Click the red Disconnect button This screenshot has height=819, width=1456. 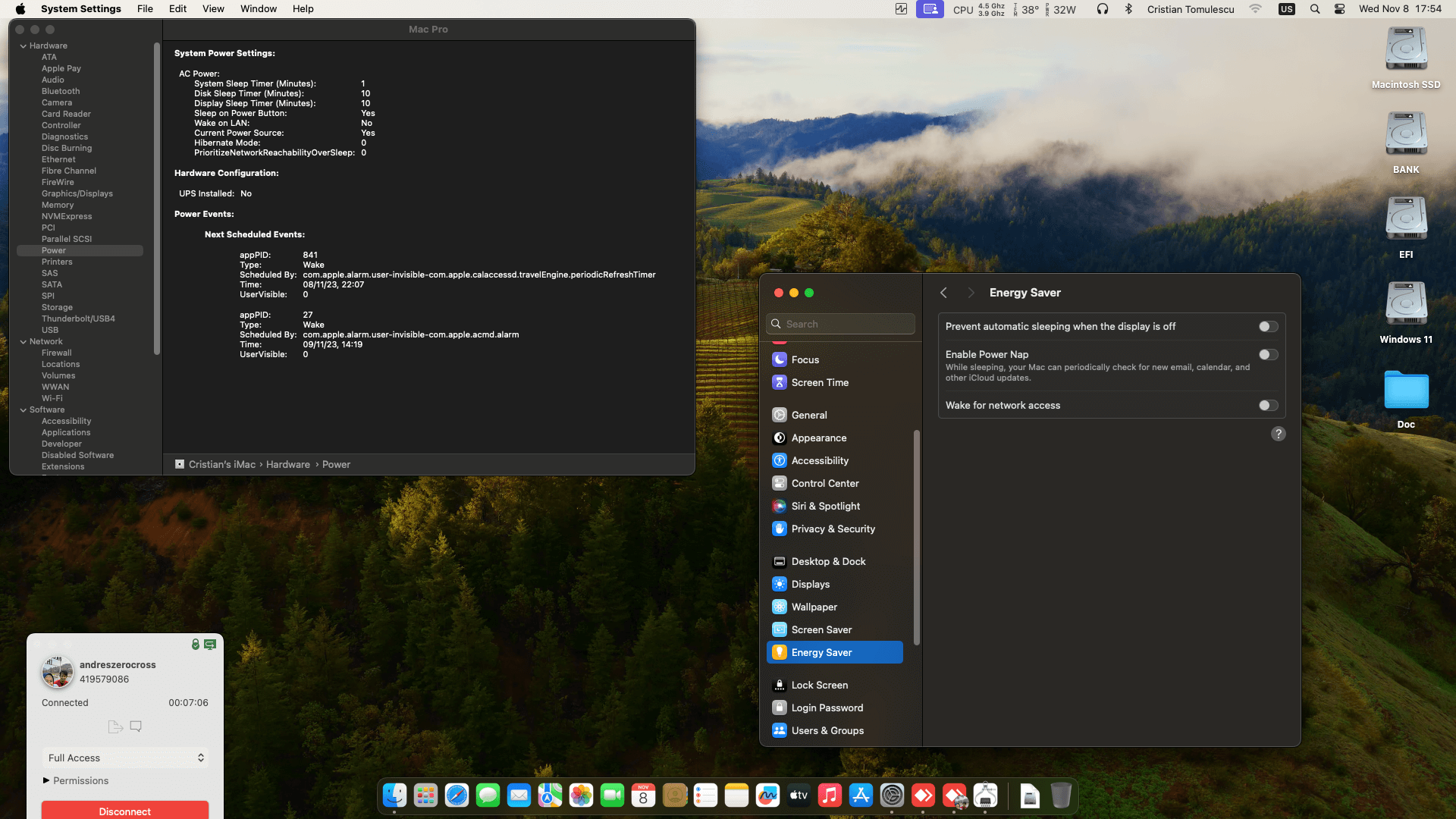click(125, 811)
